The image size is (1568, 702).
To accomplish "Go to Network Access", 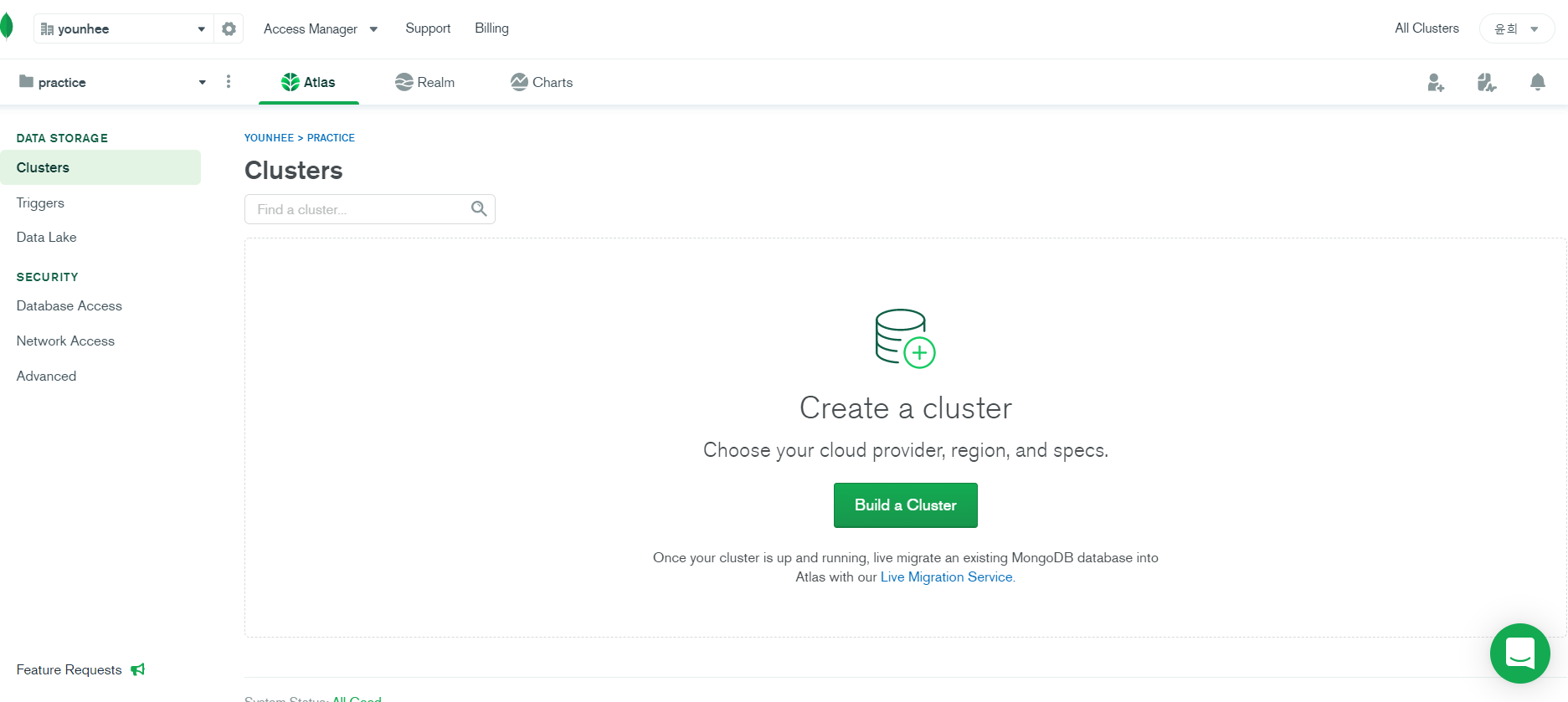I will [66, 341].
